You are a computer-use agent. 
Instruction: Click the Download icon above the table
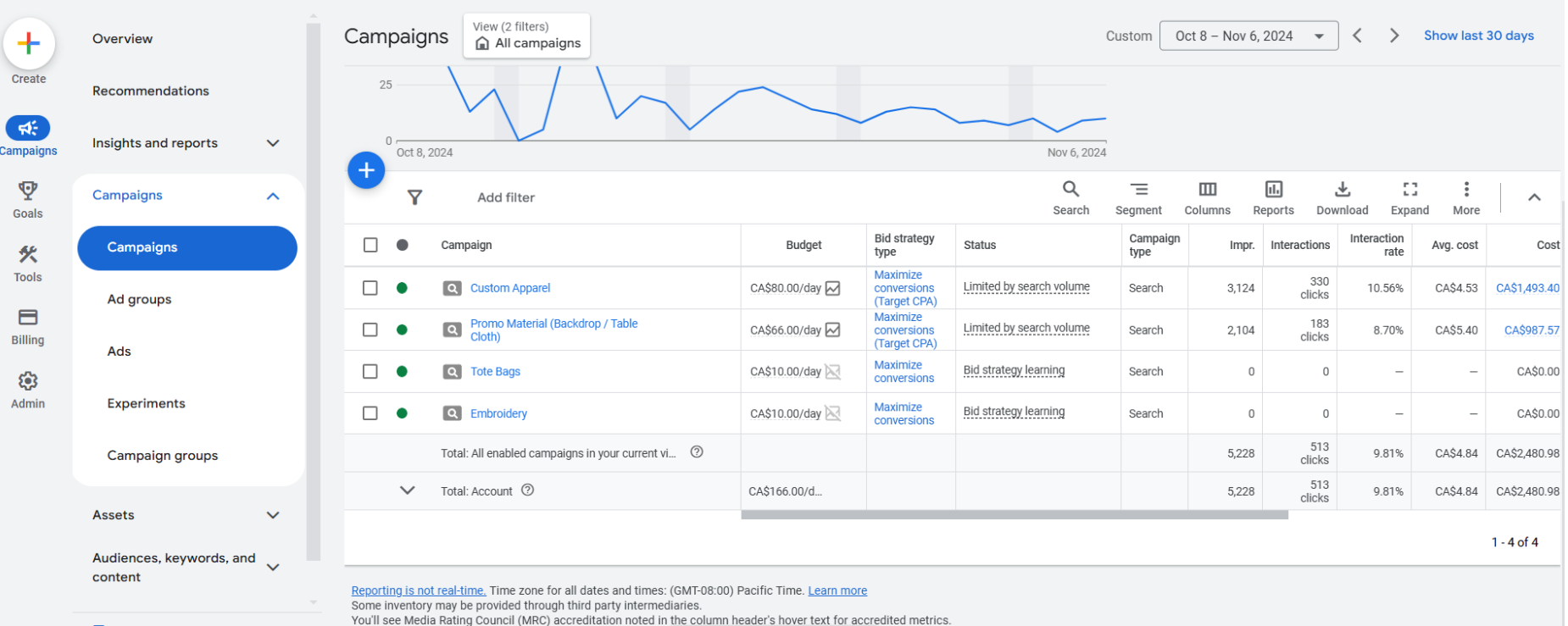1342,190
